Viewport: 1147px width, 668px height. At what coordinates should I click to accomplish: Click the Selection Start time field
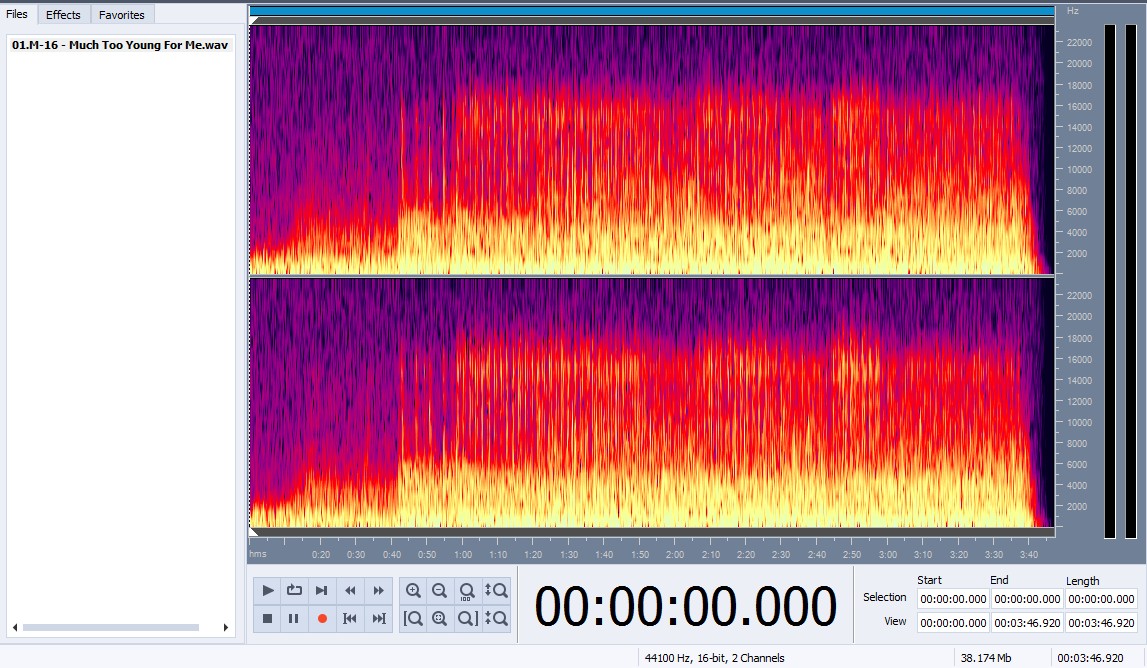[x=953, y=599]
